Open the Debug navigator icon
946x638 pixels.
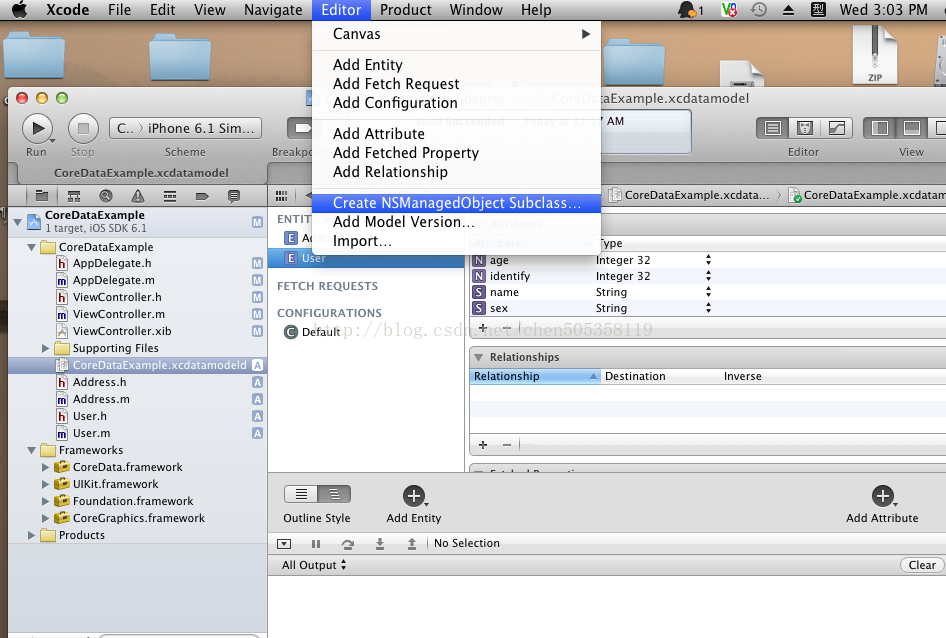(170, 196)
